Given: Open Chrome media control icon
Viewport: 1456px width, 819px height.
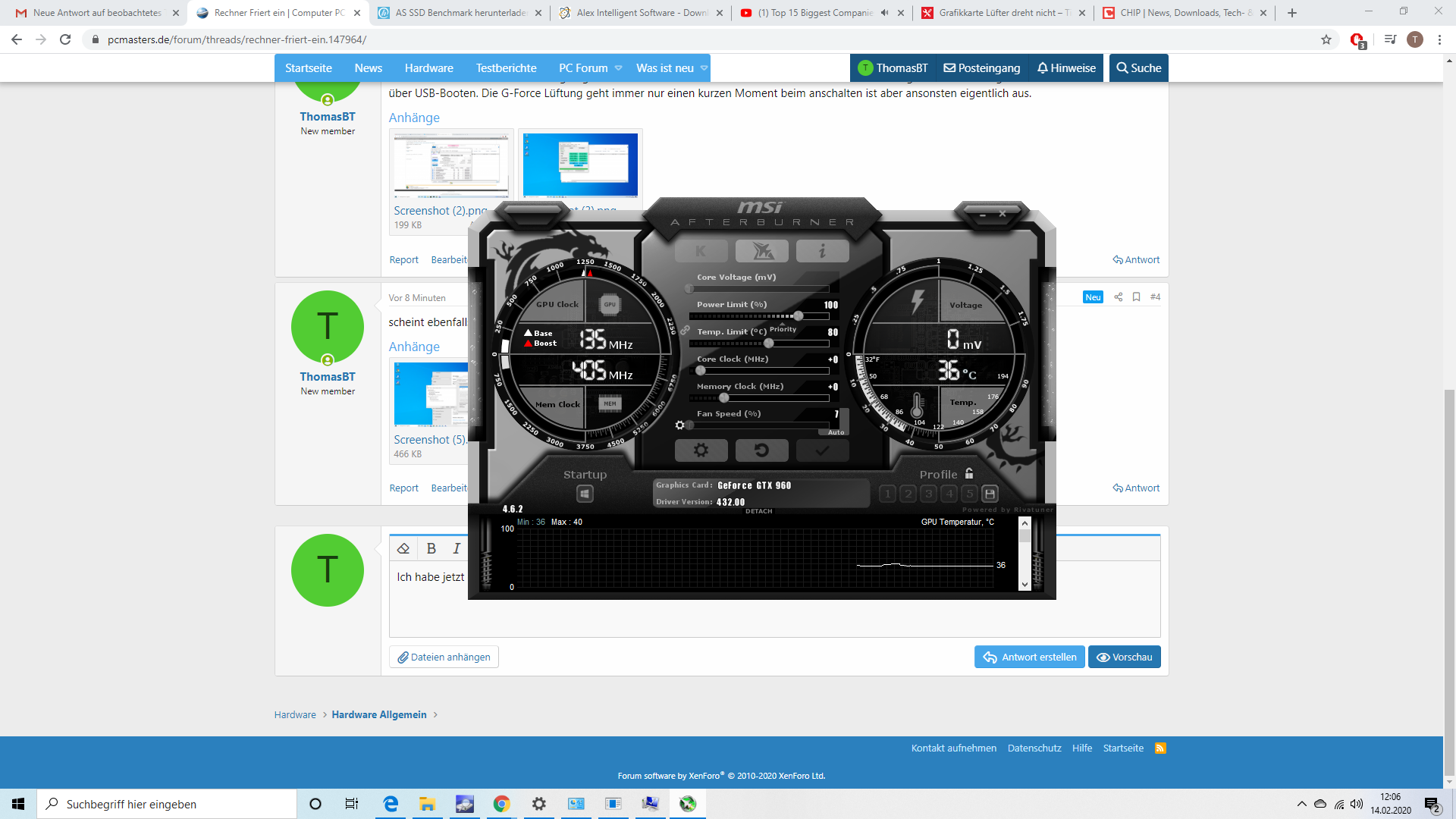Looking at the screenshot, I should tap(1390, 39).
